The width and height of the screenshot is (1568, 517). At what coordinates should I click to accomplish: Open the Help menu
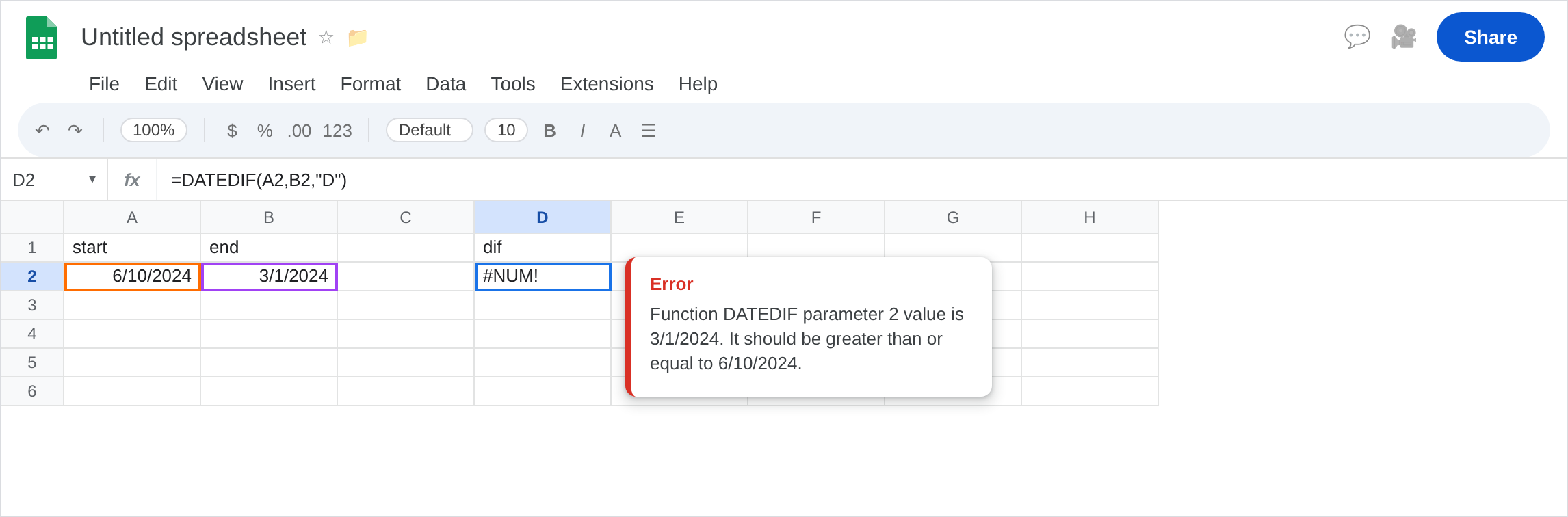pos(698,84)
